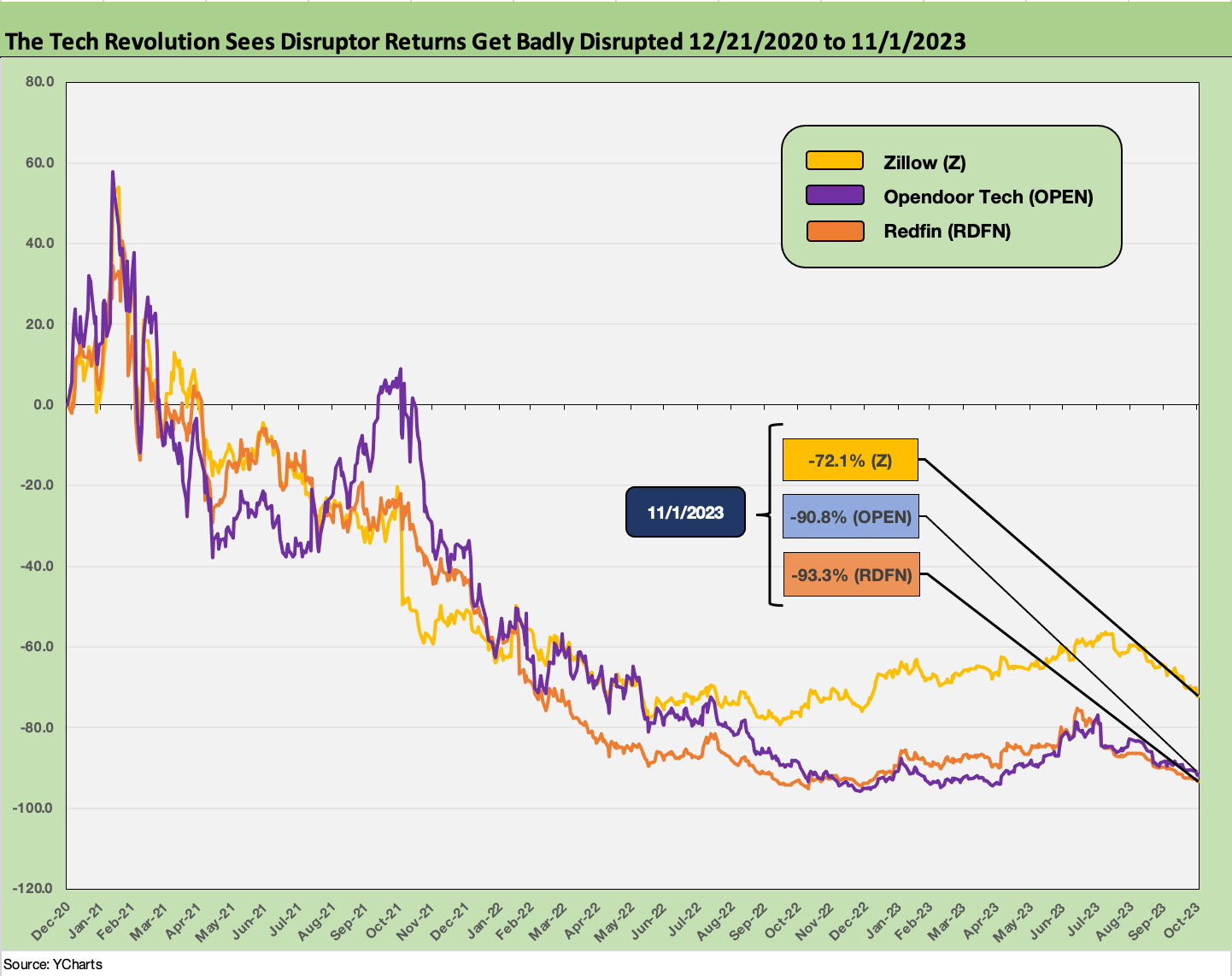Viewport: 1232px width, 976px height.
Task: Click the Oct-21 x-axis label
Action: coord(383,919)
